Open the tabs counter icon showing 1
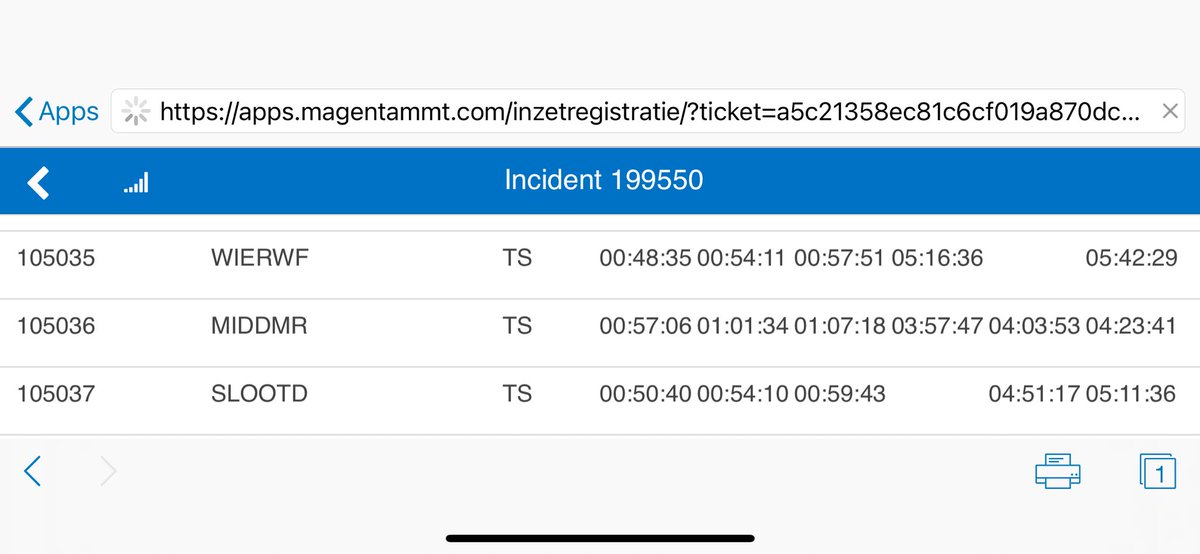Image resolution: width=1200 pixels, height=554 pixels. tap(1157, 471)
